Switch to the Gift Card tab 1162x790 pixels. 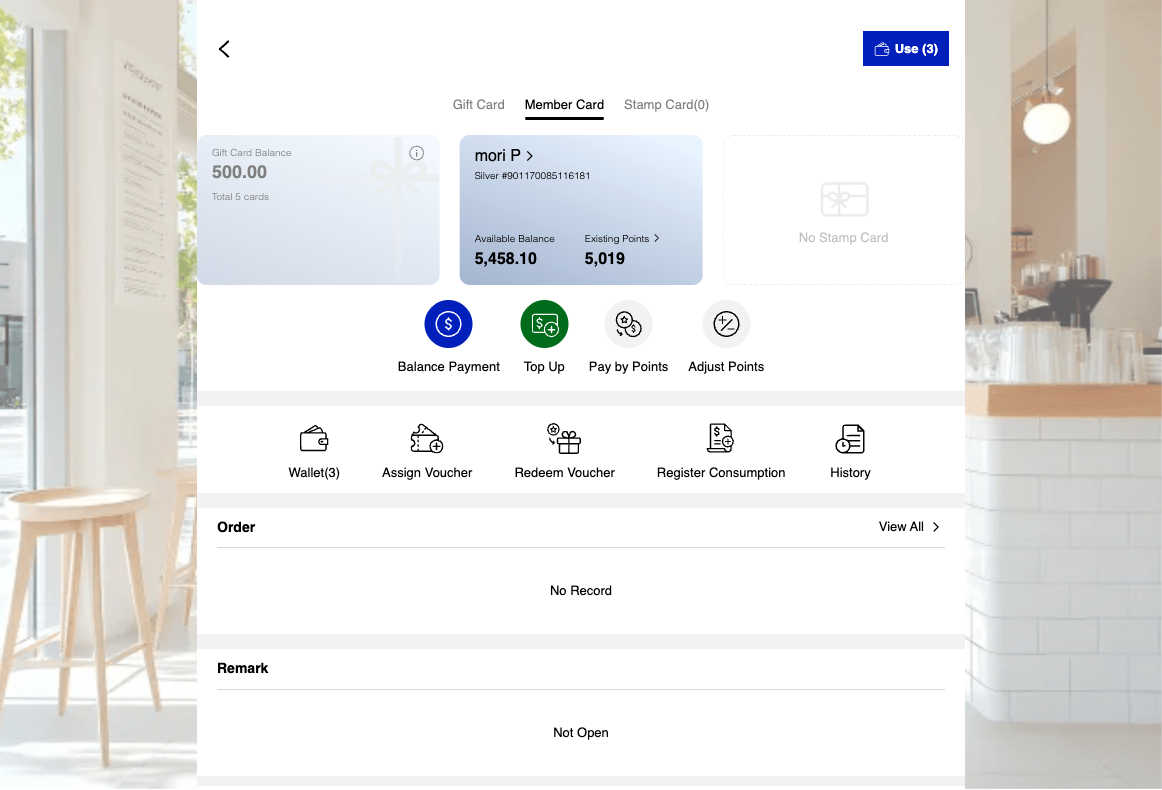[x=478, y=104]
